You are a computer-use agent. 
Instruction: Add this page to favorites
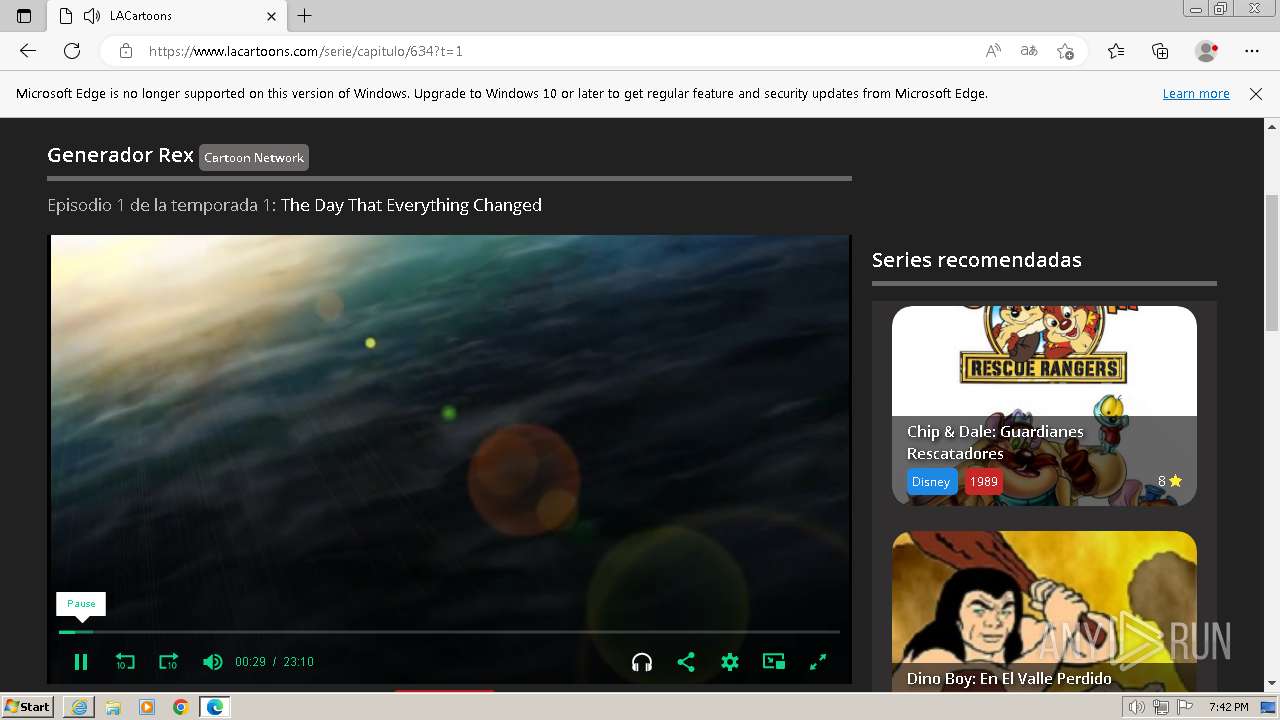tap(1065, 51)
